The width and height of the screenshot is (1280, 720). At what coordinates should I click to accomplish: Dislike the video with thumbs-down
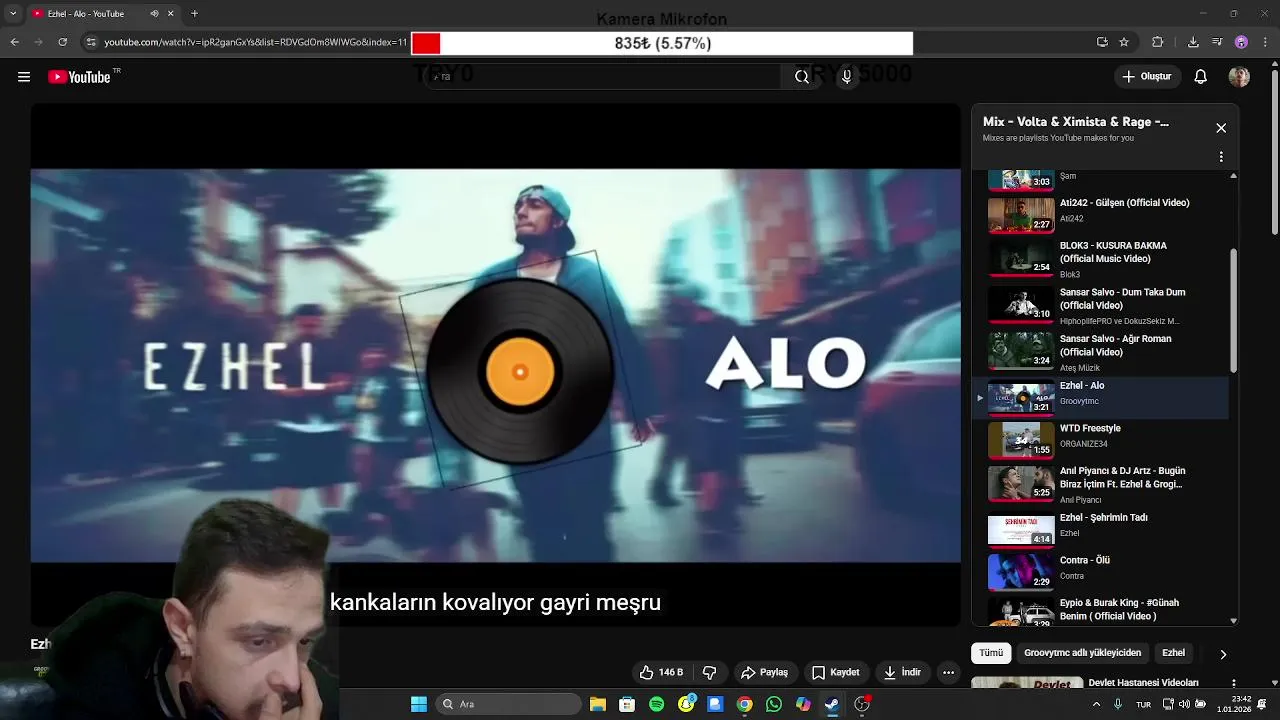[x=710, y=673]
